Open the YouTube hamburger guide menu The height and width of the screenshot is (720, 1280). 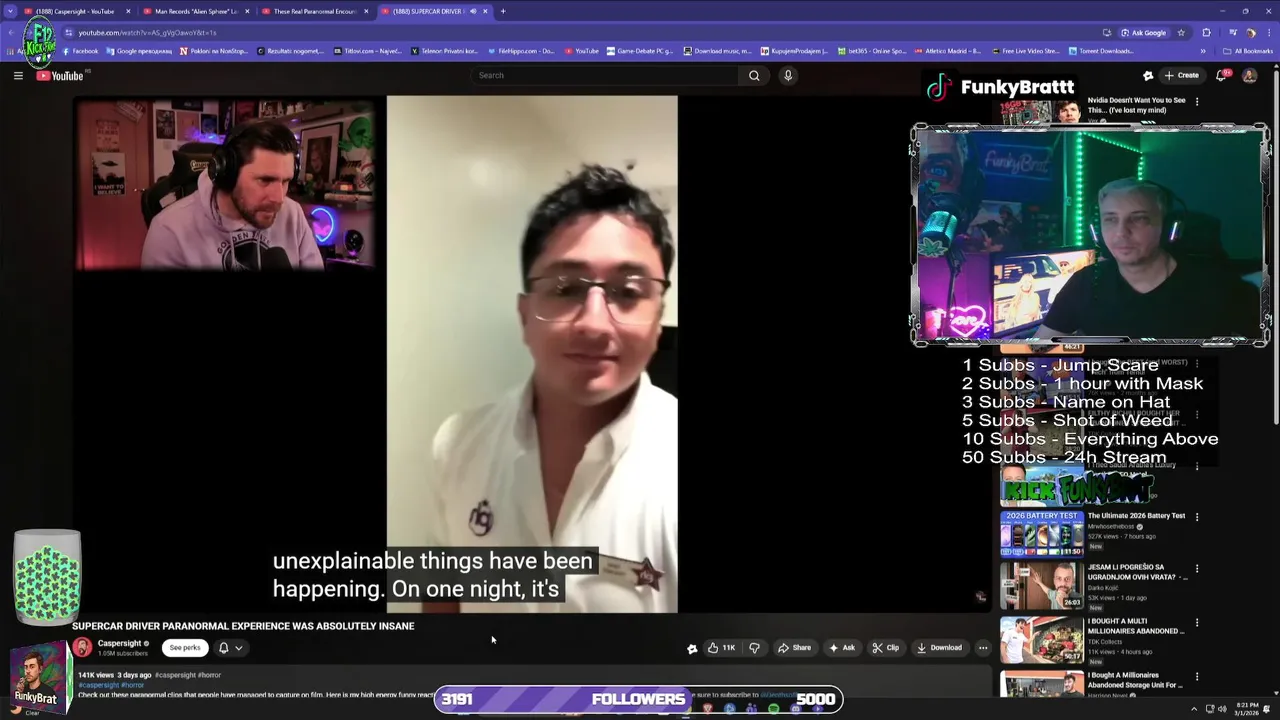click(18, 75)
